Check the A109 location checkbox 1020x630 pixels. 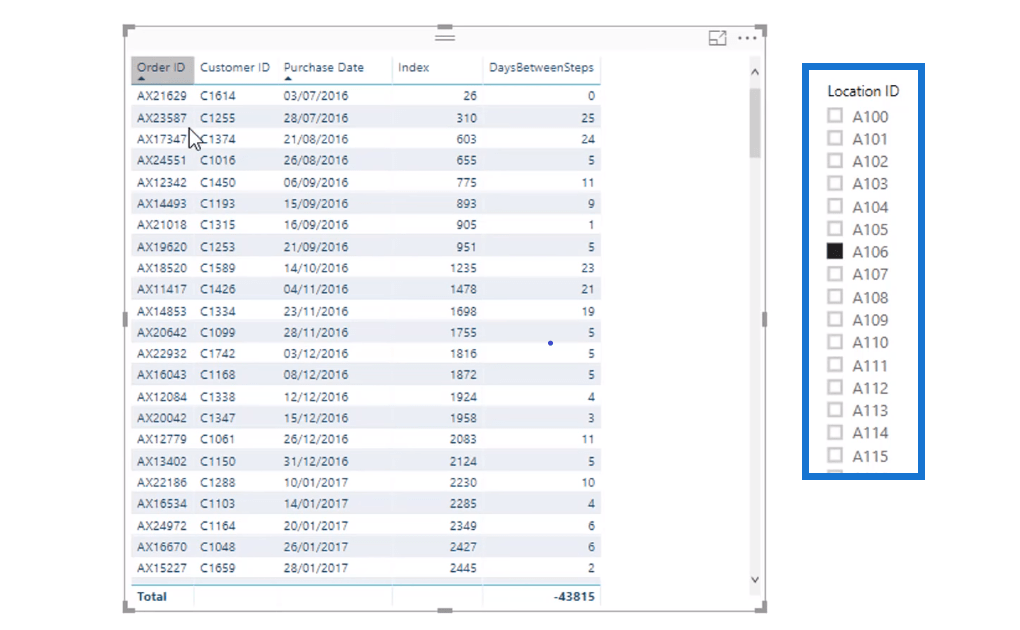coord(835,319)
